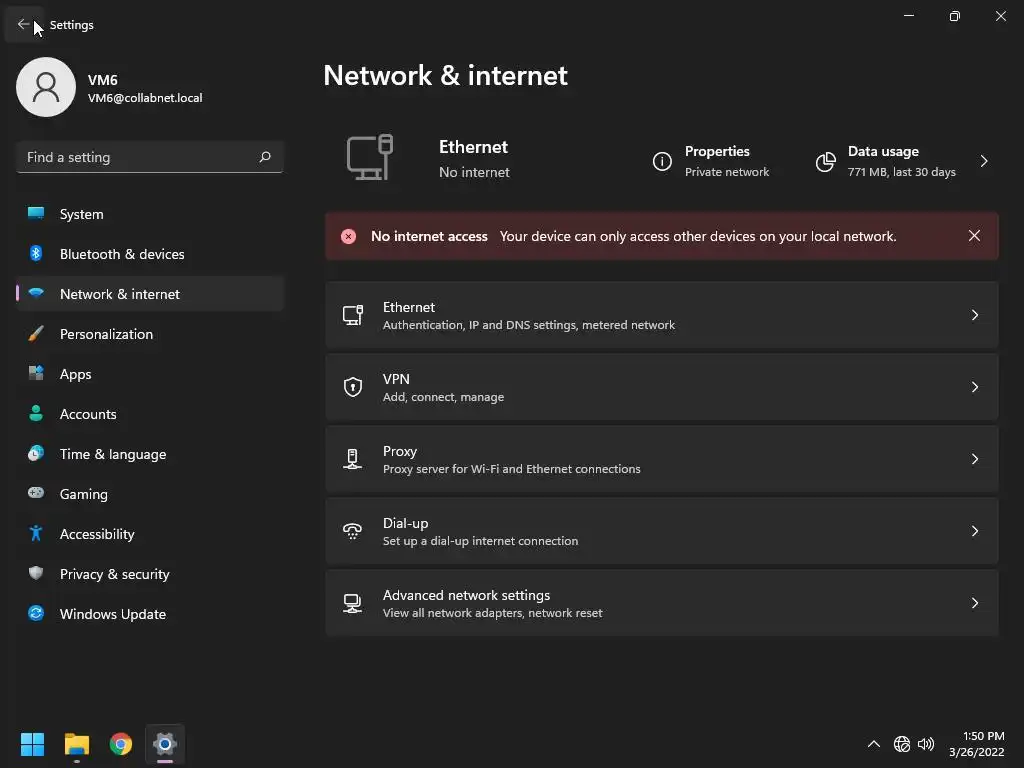Click the back arrow in Settings
This screenshot has width=1024, height=768.
pos(23,25)
